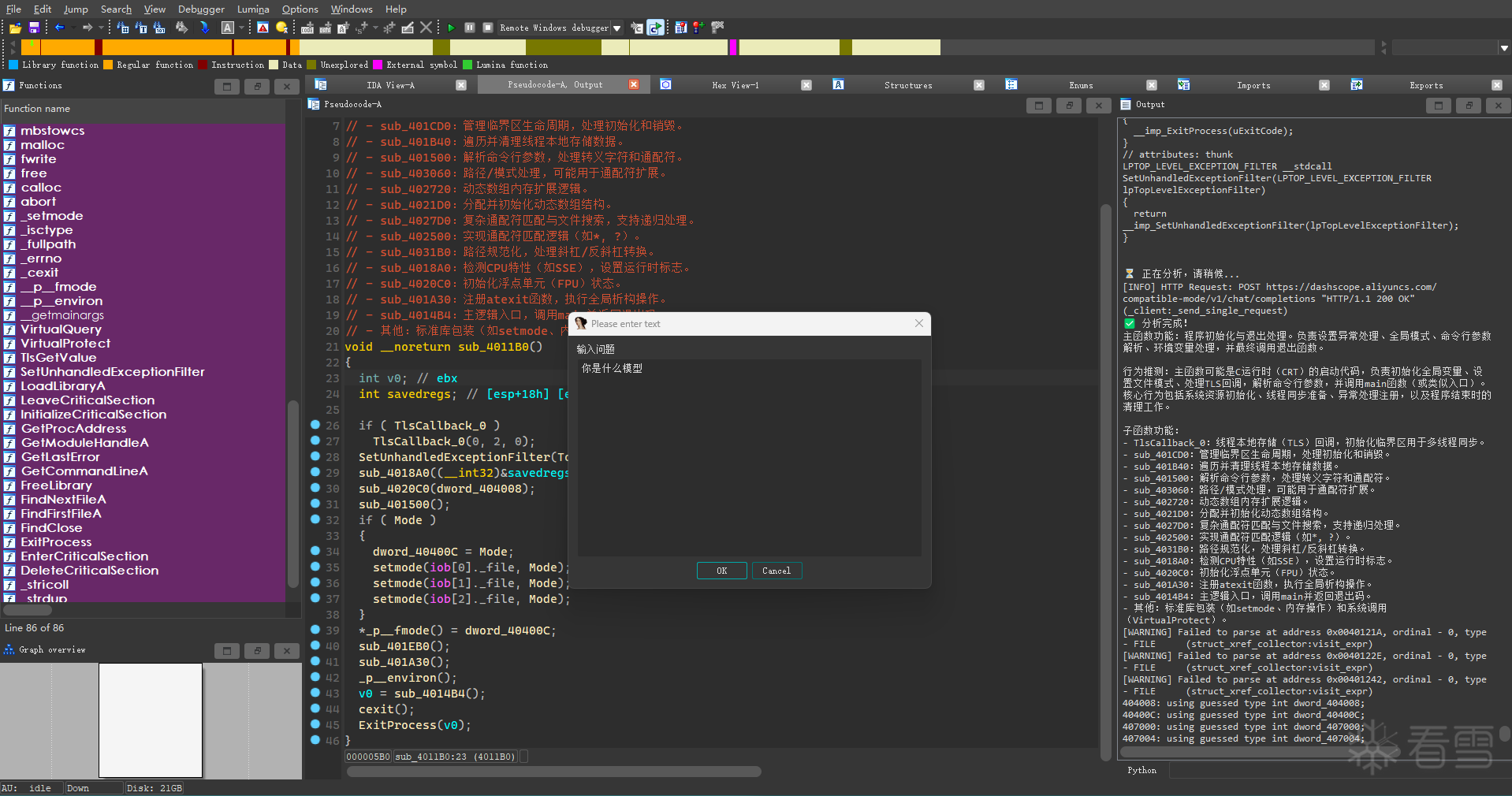Pause the debugged process
This screenshot has height=796, width=1512.
(x=470, y=28)
